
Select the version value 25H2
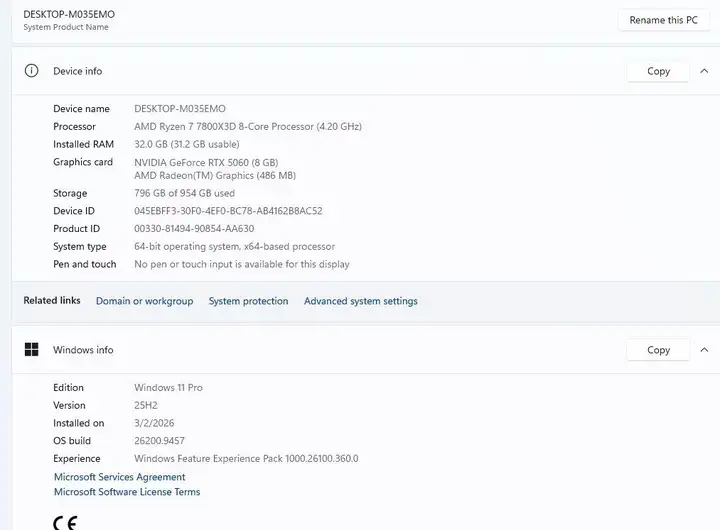click(146, 406)
